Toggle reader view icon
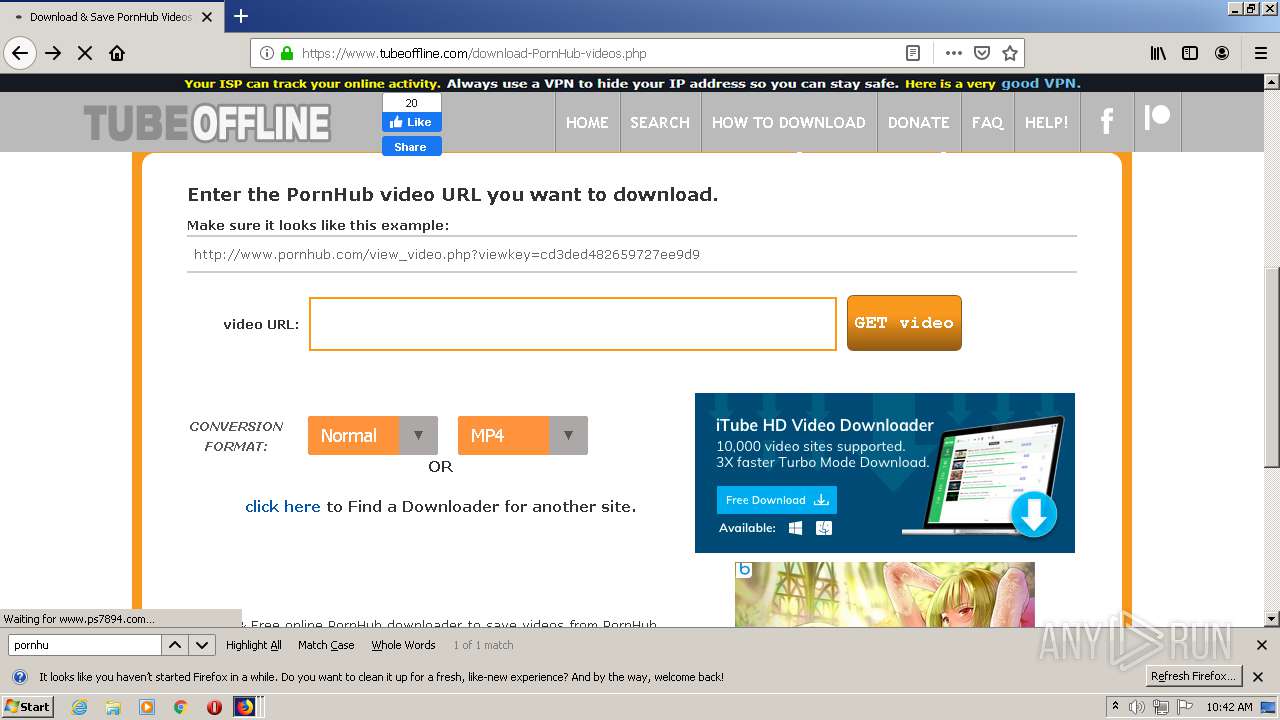The width and height of the screenshot is (1280, 720). (x=913, y=53)
